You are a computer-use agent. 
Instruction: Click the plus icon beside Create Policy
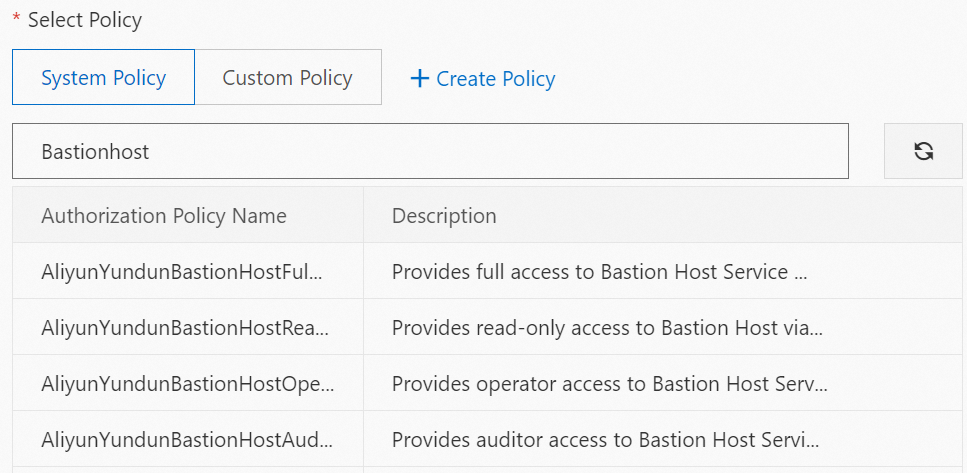coord(420,78)
